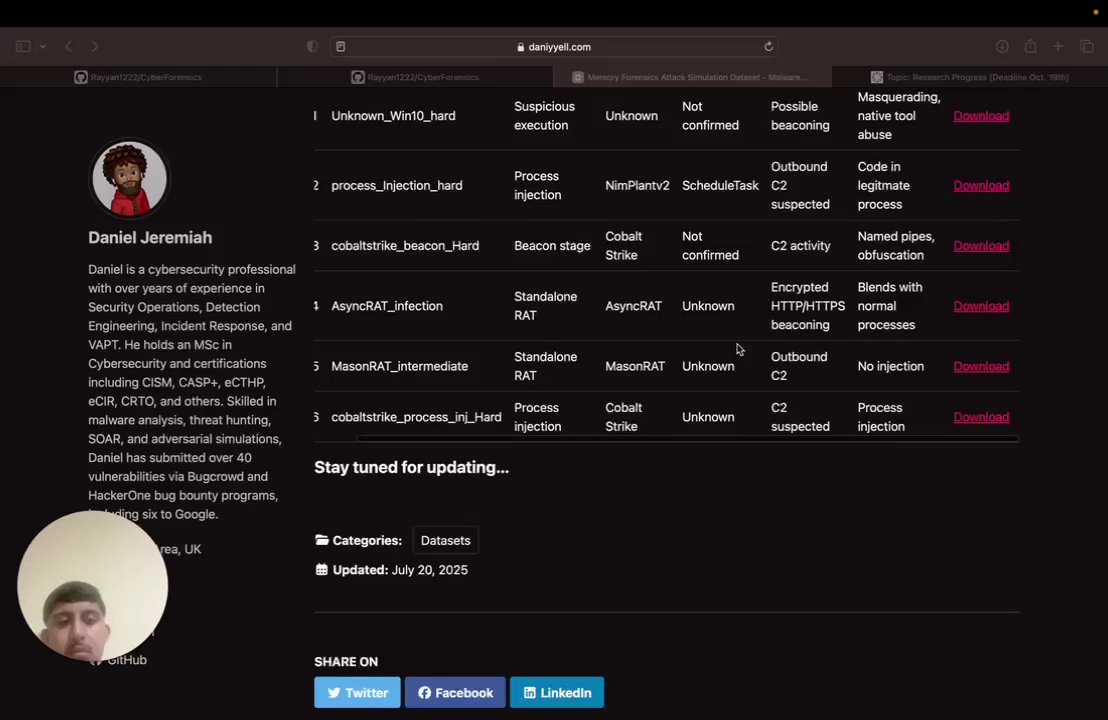This screenshot has width=1108, height=720.
Task: Click the 'Stay tuned for updating...' heading
Action: point(411,468)
